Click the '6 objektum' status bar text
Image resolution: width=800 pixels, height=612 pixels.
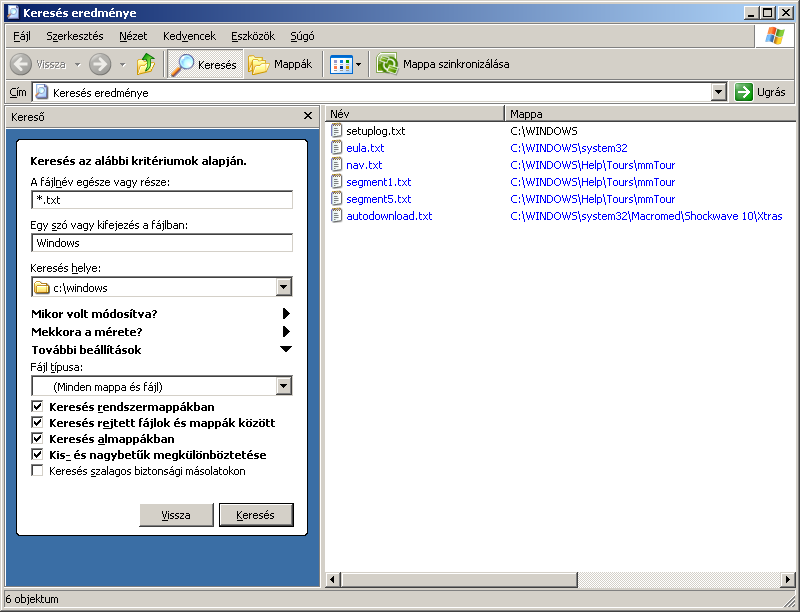(32, 599)
